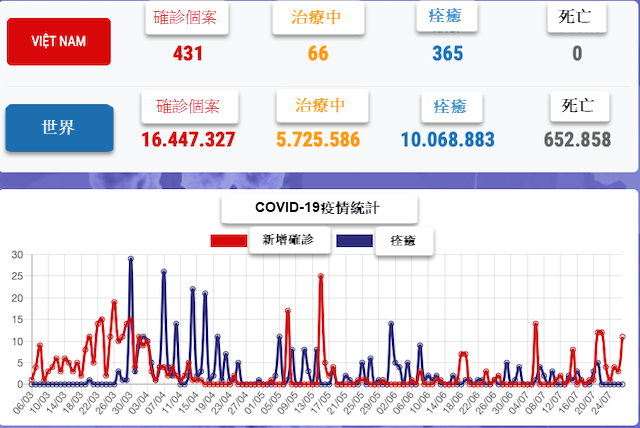Click the world row's 死亡 label
Viewport: 640px width, 428px height.
pos(580,105)
